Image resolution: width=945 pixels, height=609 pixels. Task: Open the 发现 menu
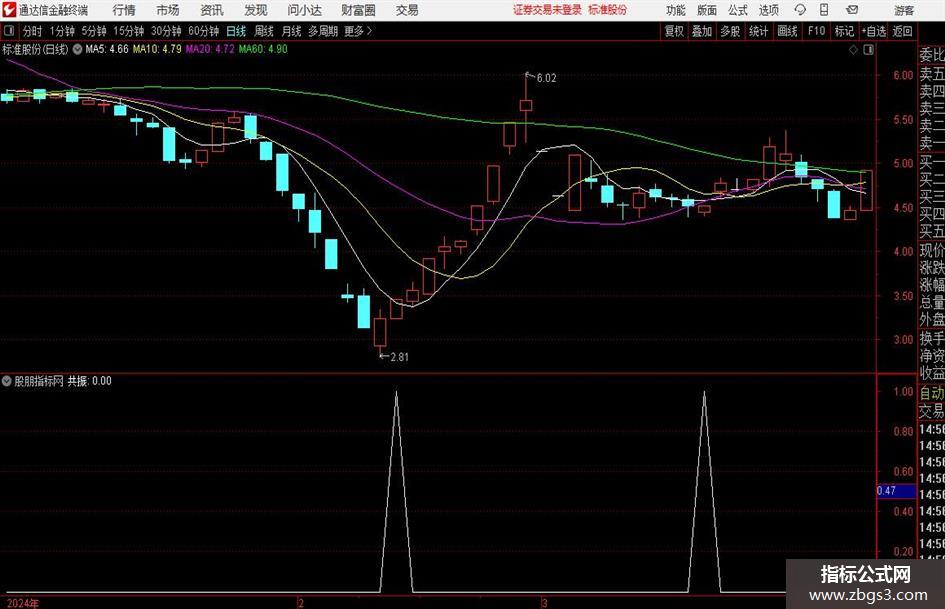[256, 10]
